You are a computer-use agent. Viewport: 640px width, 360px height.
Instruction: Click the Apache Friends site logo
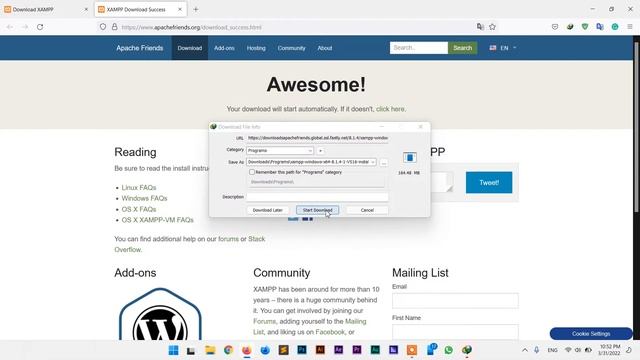tap(140, 48)
